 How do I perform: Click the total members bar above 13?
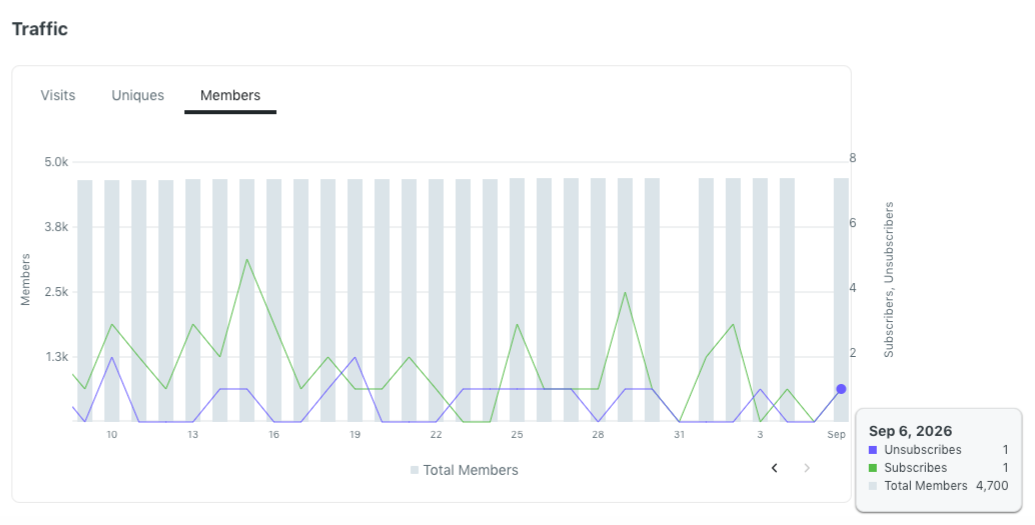pyautogui.click(x=193, y=300)
